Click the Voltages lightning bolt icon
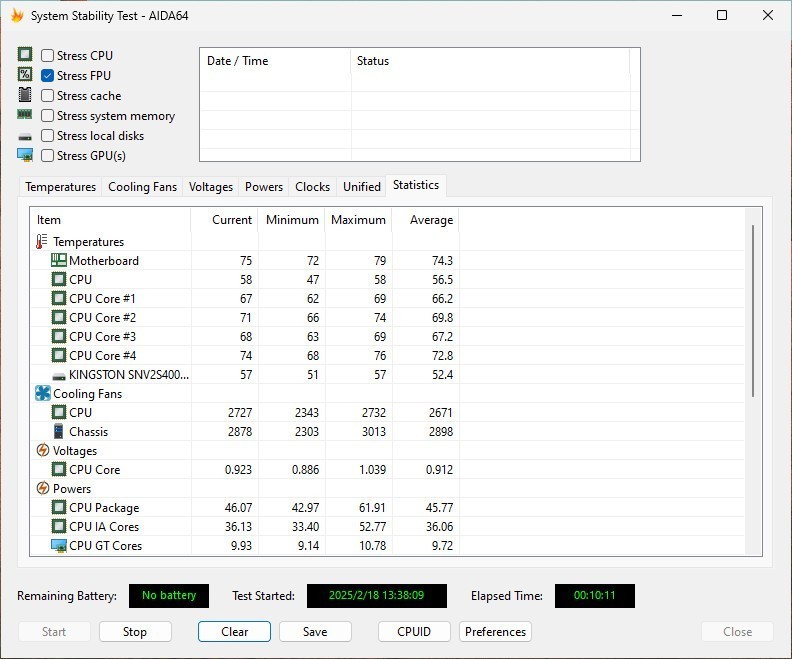The width and height of the screenshot is (792, 659). [42, 451]
